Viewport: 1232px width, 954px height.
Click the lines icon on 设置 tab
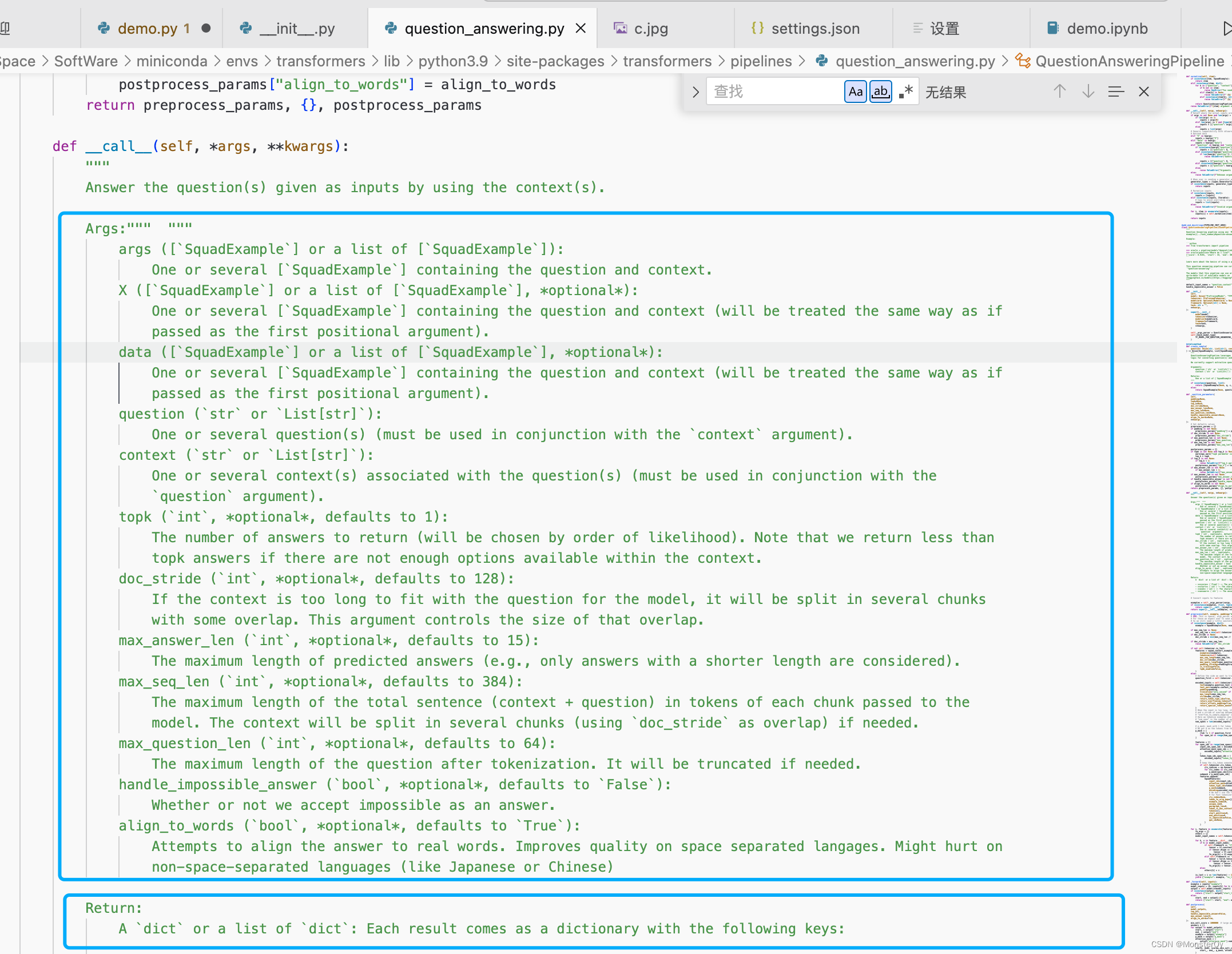click(x=917, y=27)
